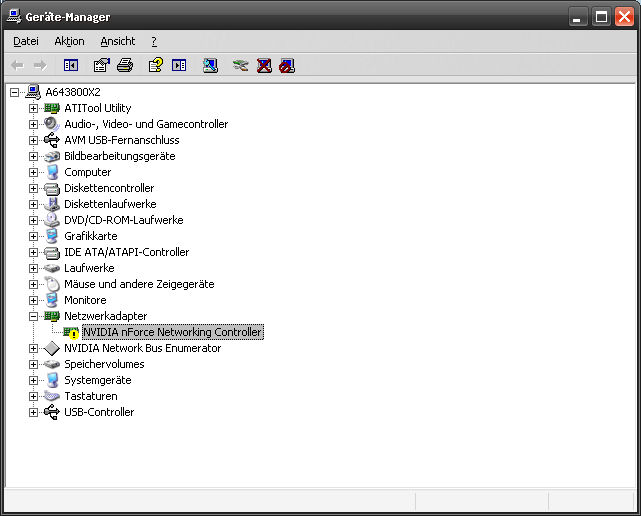641x516 pixels.
Task: Click the Mäuse und andere Zeigegeräte mouse icon
Action: click(x=52, y=284)
